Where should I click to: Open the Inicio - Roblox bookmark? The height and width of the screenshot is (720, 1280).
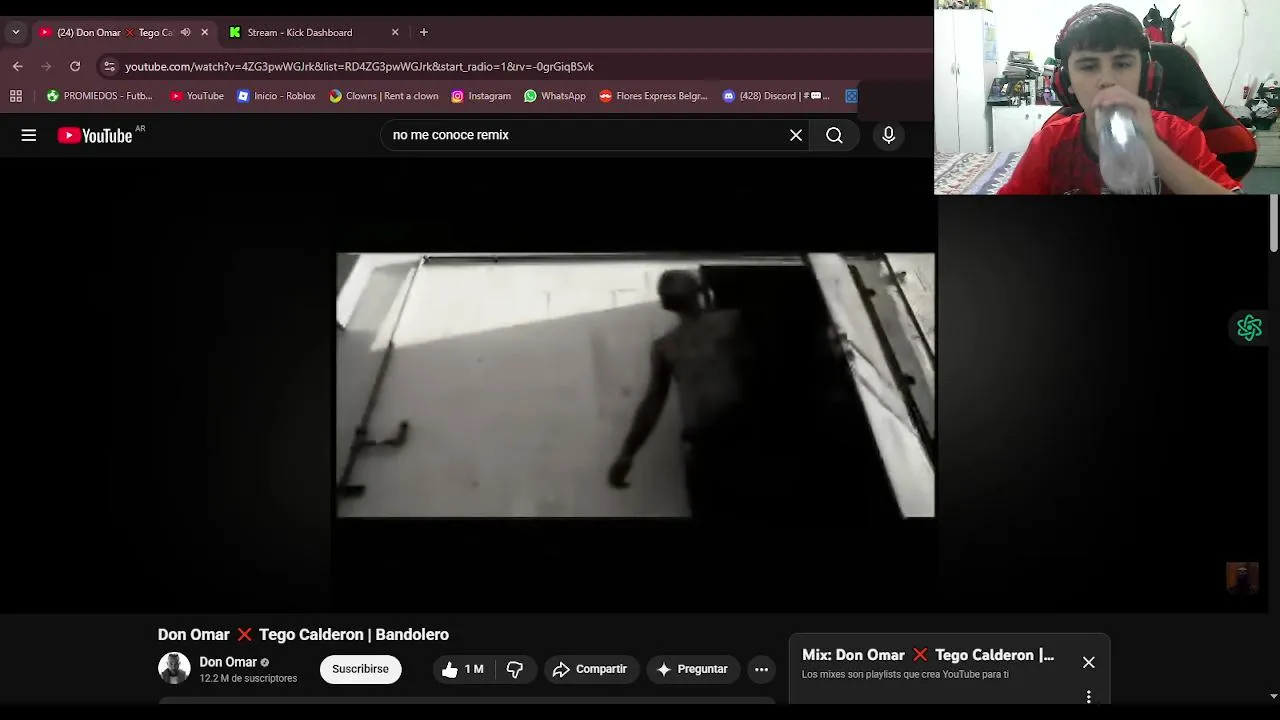click(276, 96)
